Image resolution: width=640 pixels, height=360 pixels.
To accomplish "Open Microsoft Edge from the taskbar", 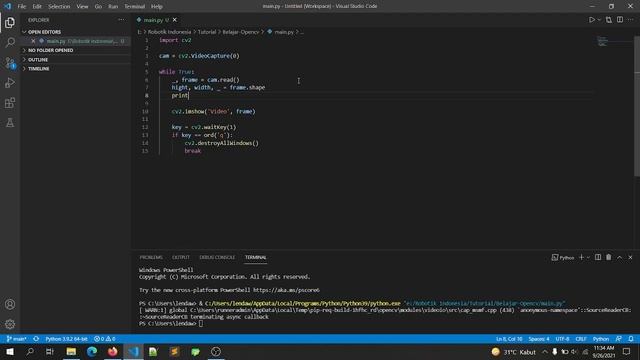I will click(92, 351).
